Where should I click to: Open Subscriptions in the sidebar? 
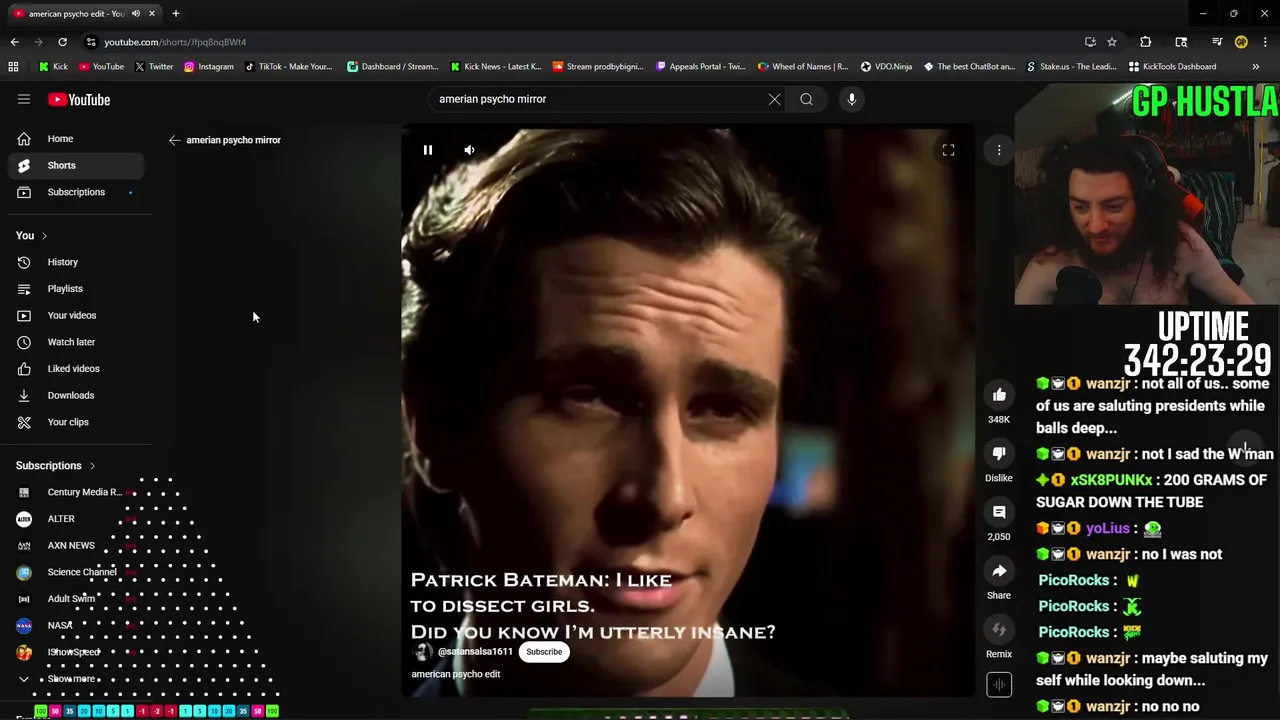(75, 192)
